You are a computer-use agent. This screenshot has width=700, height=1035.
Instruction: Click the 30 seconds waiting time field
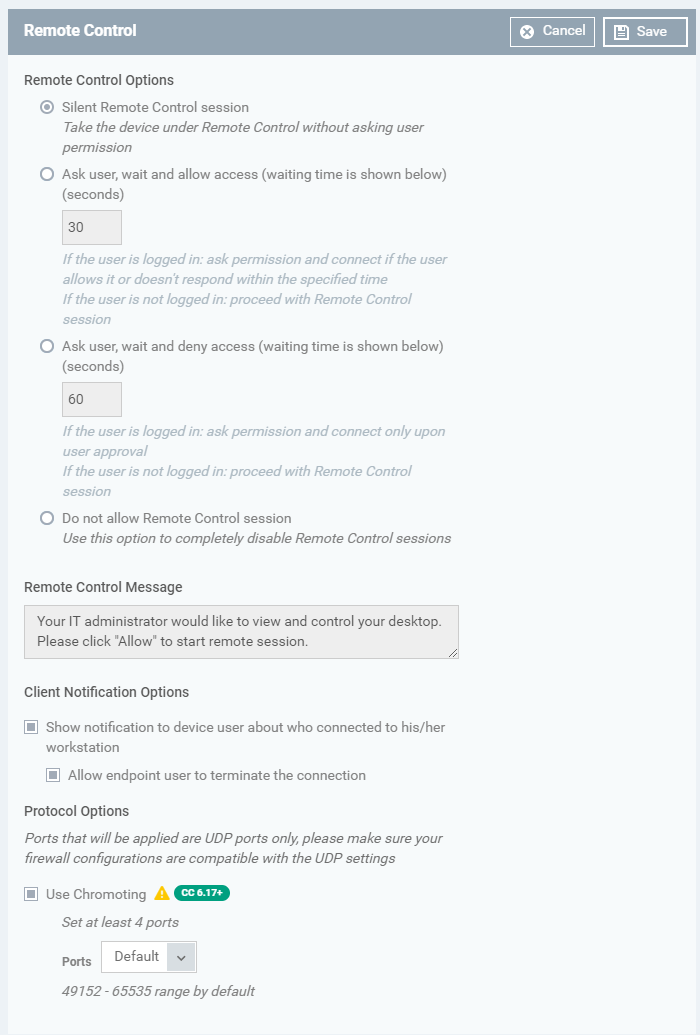(x=92, y=227)
